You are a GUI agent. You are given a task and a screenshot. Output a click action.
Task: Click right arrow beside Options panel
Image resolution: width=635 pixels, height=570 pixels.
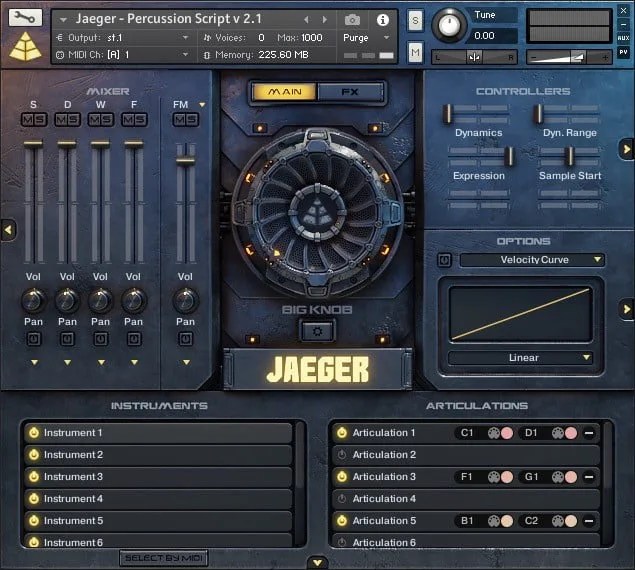pyautogui.click(x=627, y=310)
